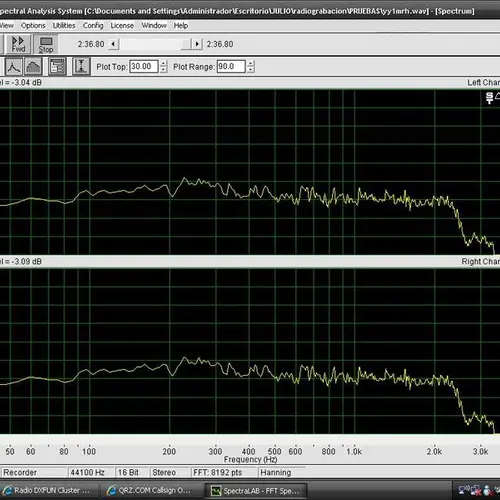Select the line plot style icon
Viewport: 500px width, 500px height.
pos(14,66)
